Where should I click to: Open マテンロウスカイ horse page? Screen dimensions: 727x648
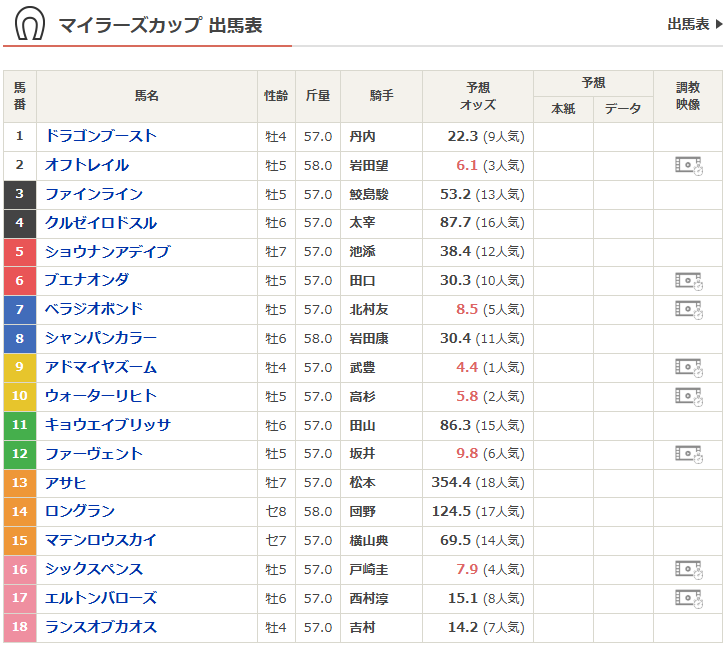(x=101, y=541)
